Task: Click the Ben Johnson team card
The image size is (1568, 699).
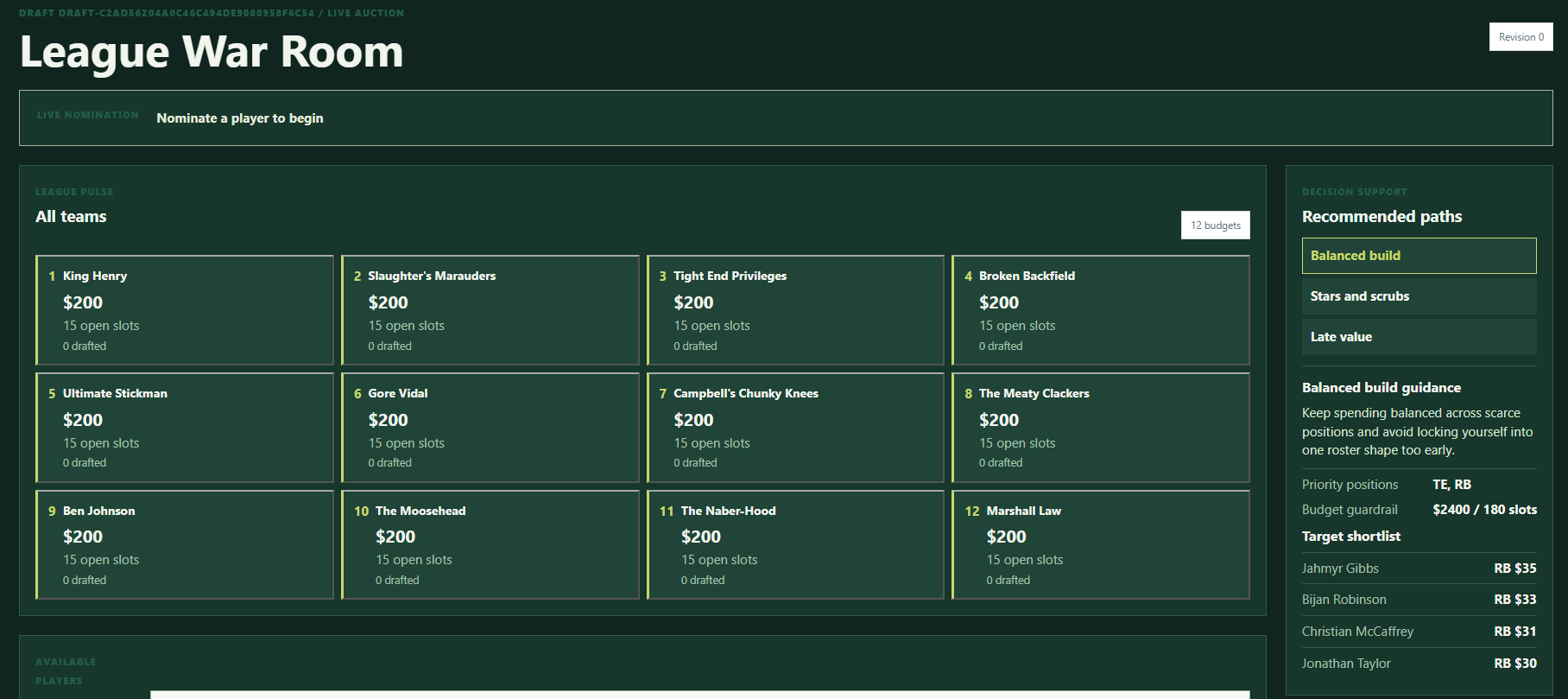Action: point(185,544)
